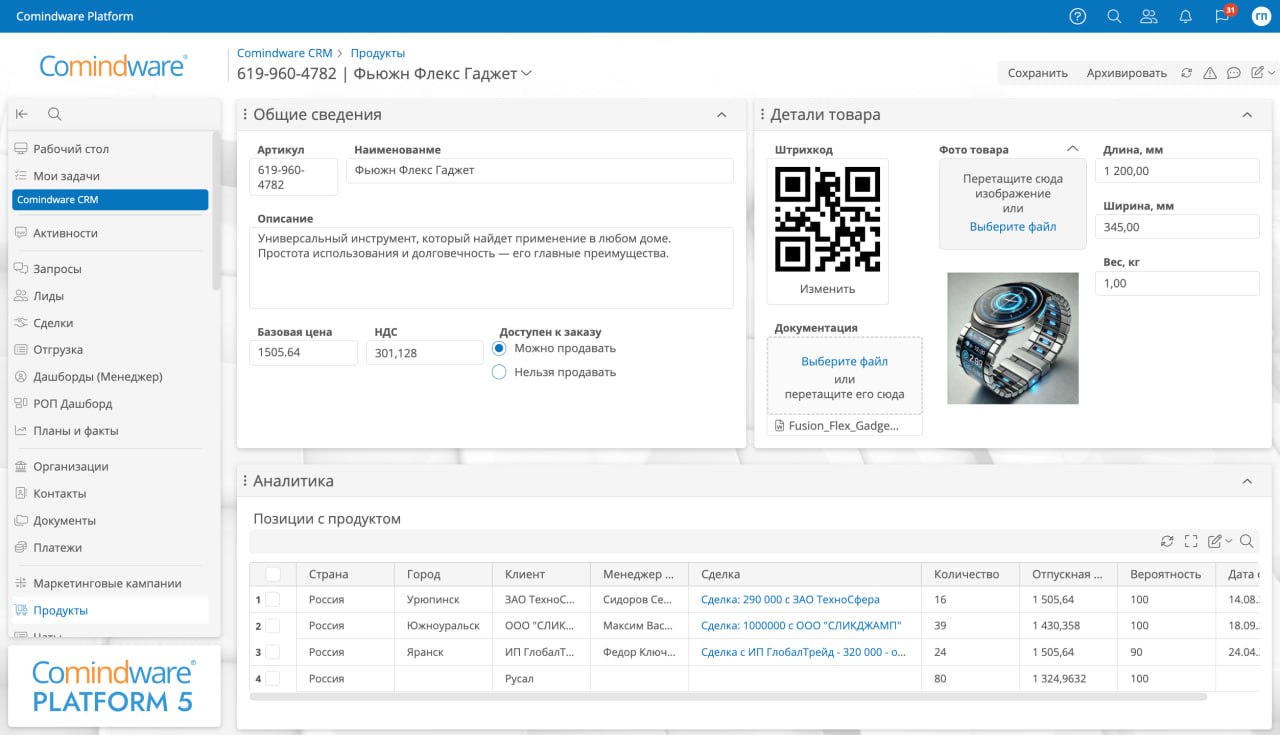This screenshot has height=735, width=1280.
Task: Click Изменить under the barcode
Action: click(828, 289)
